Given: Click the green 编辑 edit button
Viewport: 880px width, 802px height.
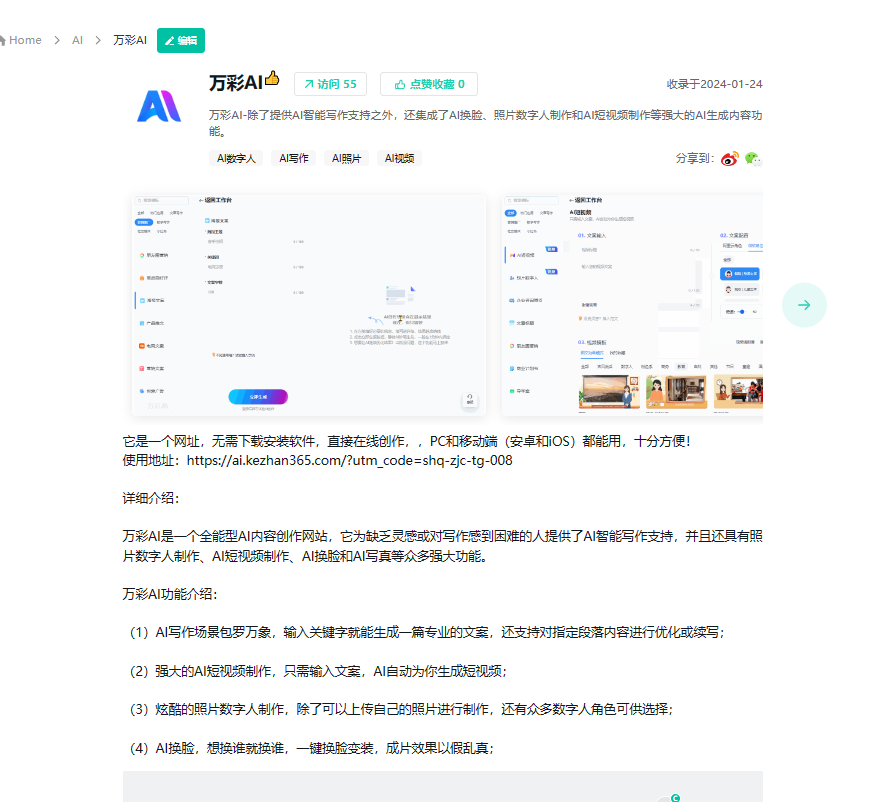Looking at the screenshot, I should coord(181,40).
